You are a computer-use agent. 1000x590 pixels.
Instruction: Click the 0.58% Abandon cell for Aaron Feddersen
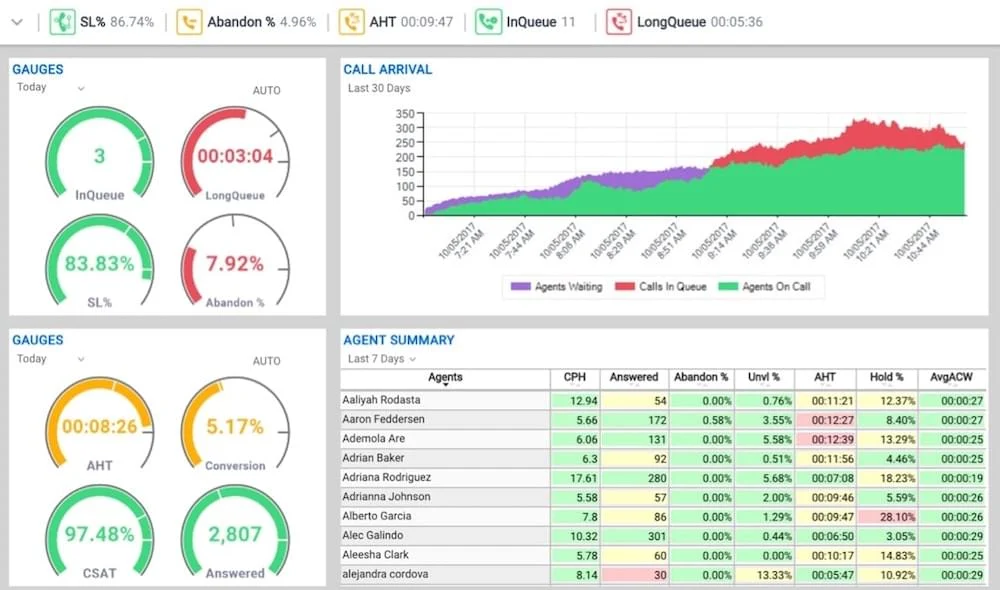point(701,420)
